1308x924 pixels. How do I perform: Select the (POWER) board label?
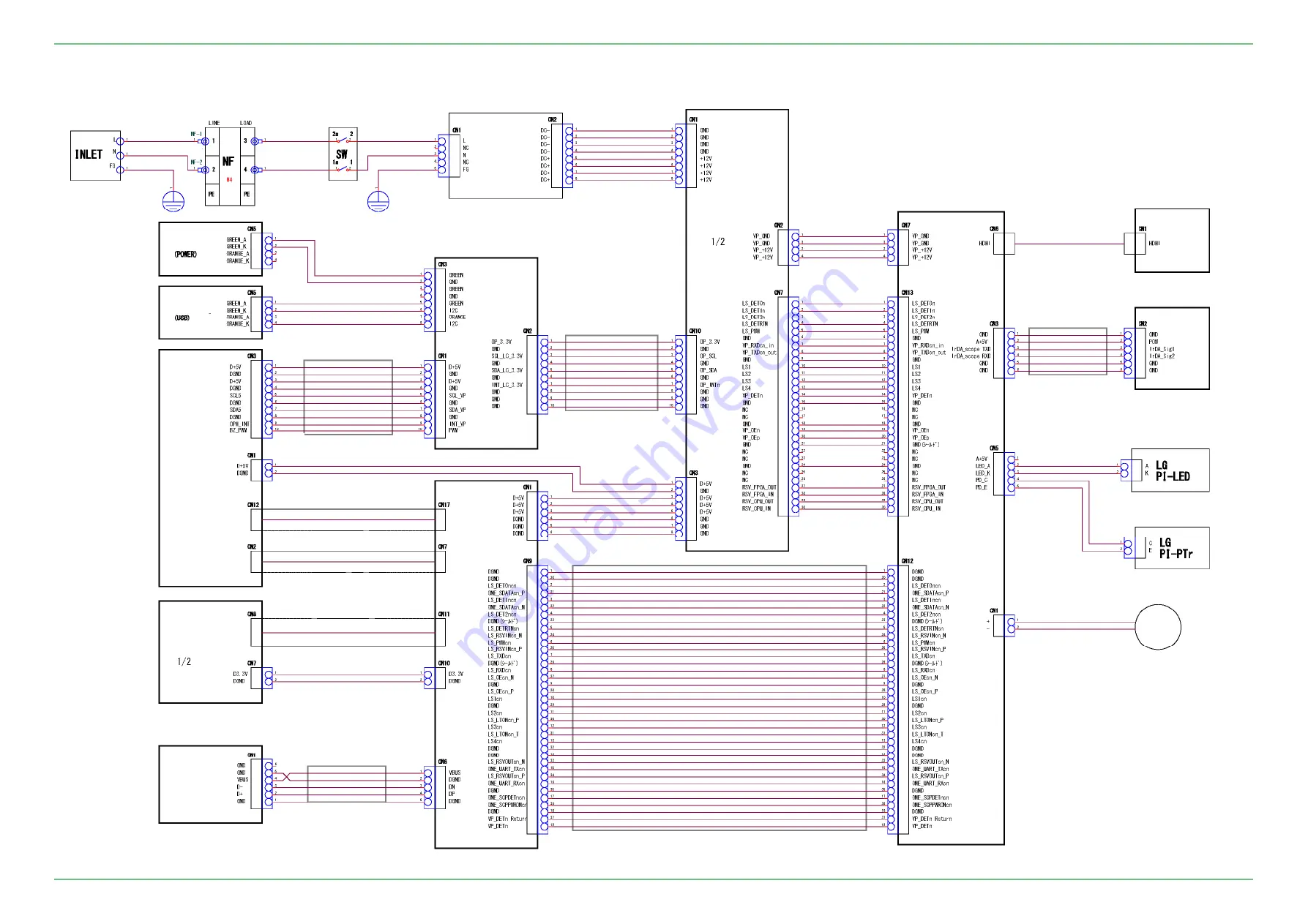pyautogui.click(x=185, y=255)
